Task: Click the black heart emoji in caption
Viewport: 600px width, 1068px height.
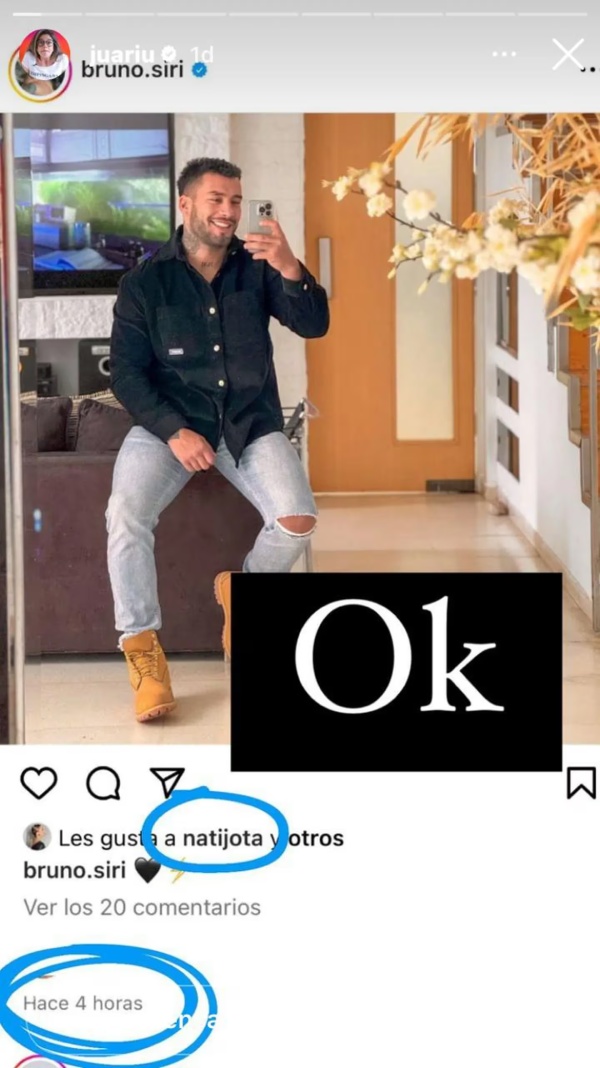Action: (147, 871)
